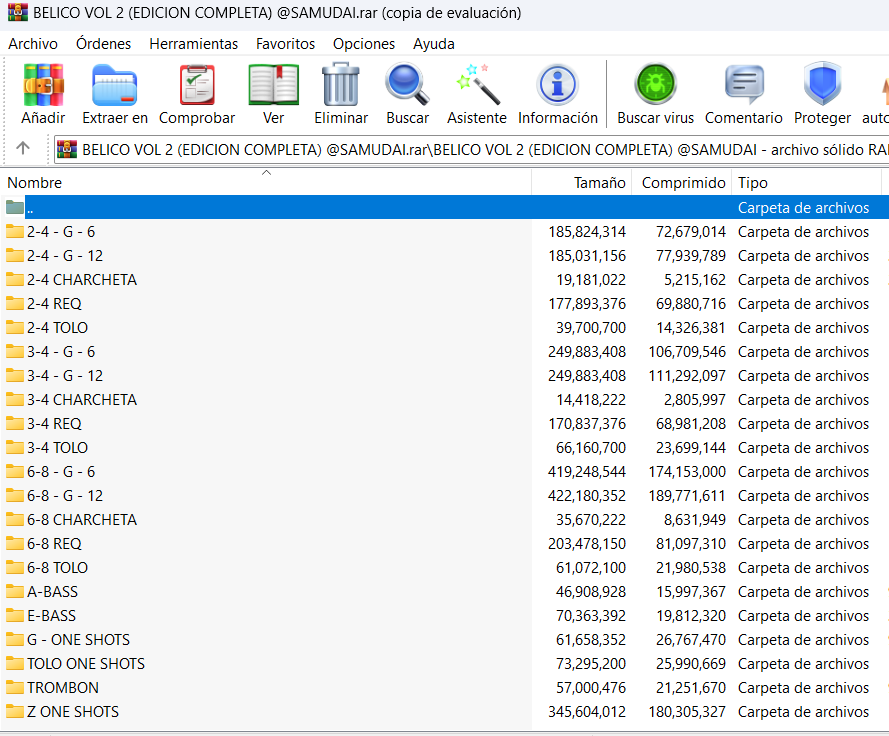Sort by Comprimido column header

click(x=681, y=183)
